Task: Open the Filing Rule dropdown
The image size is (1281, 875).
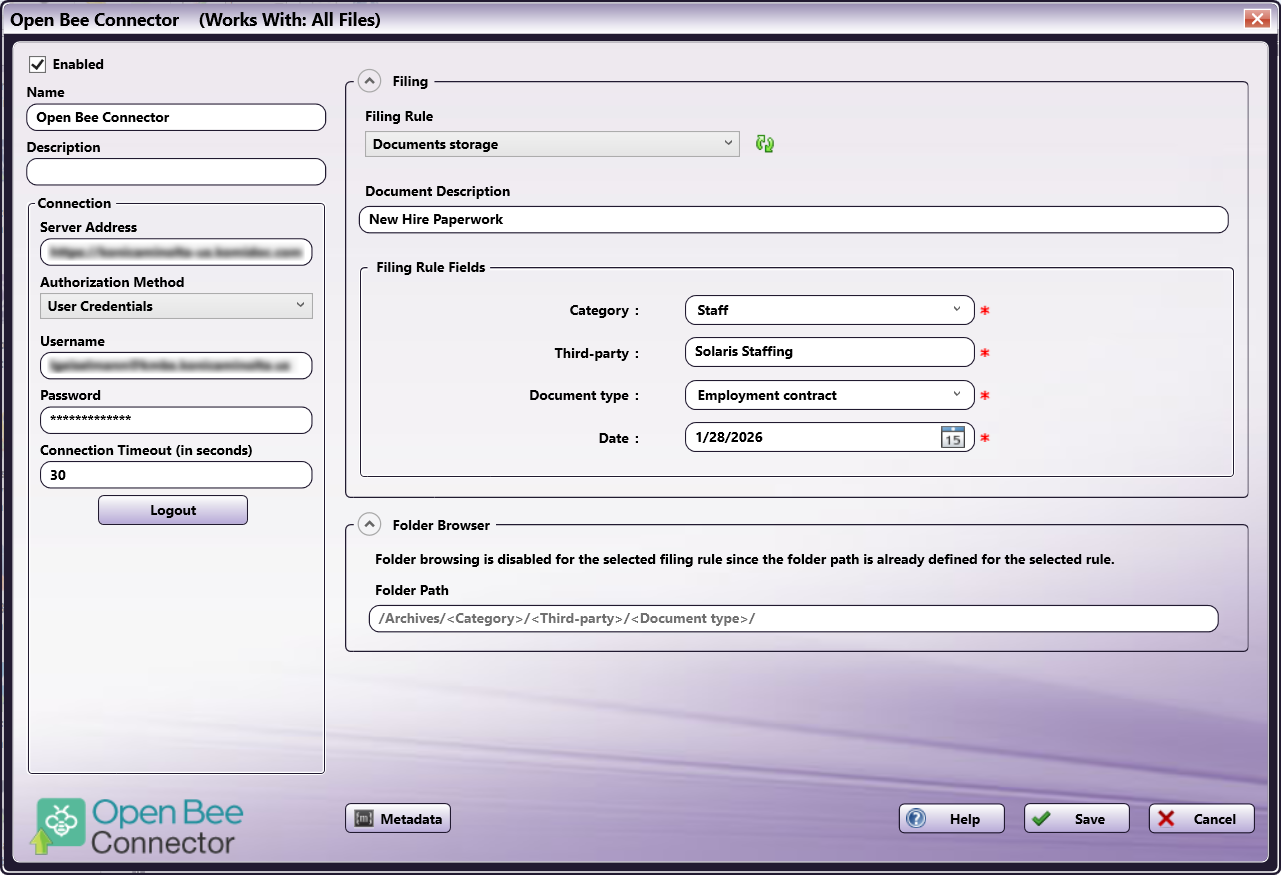Action: pos(552,144)
